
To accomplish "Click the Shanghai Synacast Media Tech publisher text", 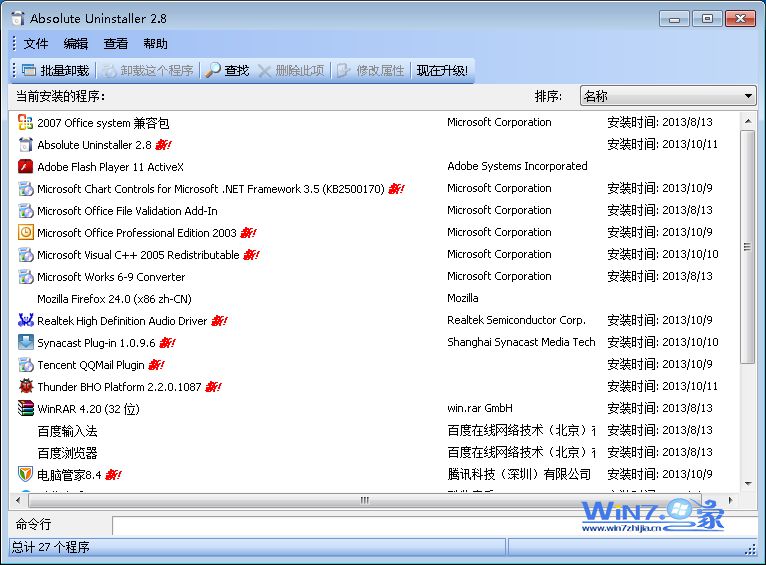I will [521, 342].
